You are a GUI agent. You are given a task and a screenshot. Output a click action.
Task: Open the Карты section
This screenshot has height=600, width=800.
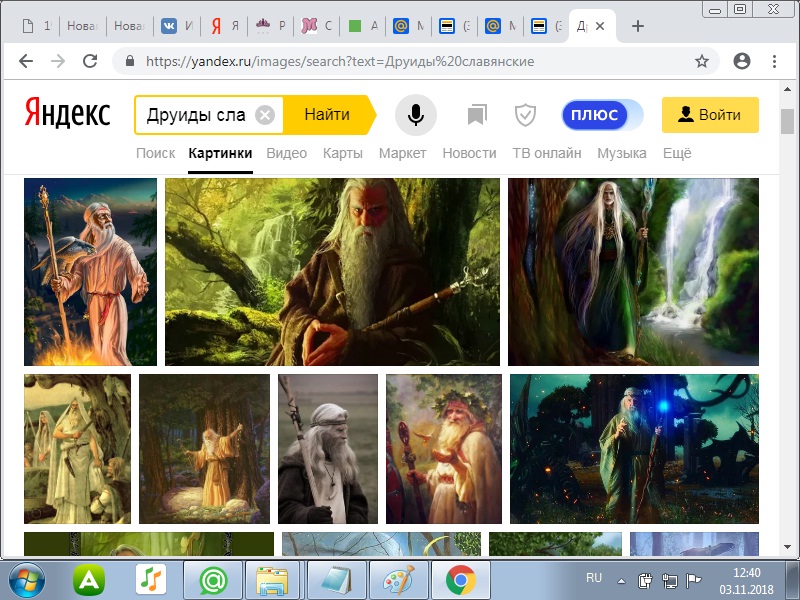343,153
